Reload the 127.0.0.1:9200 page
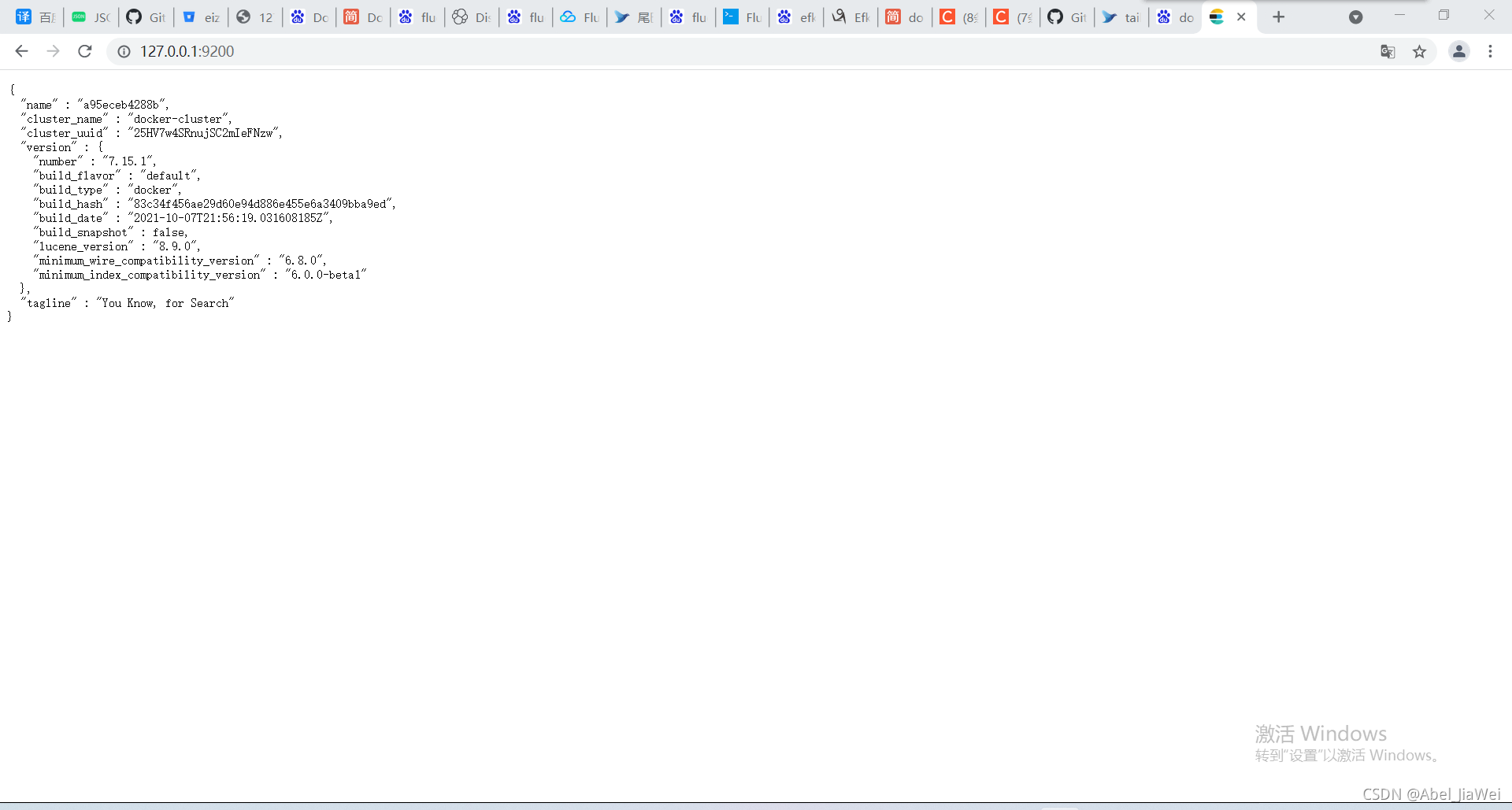1512x810 pixels. pyautogui.click(x=85, y=51)
